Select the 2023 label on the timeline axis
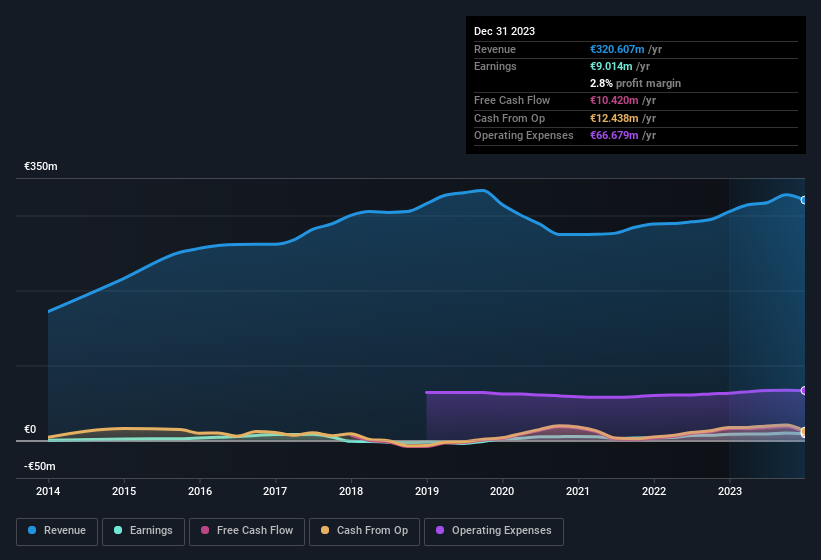 pyautogui.click(x=730, y=491)
